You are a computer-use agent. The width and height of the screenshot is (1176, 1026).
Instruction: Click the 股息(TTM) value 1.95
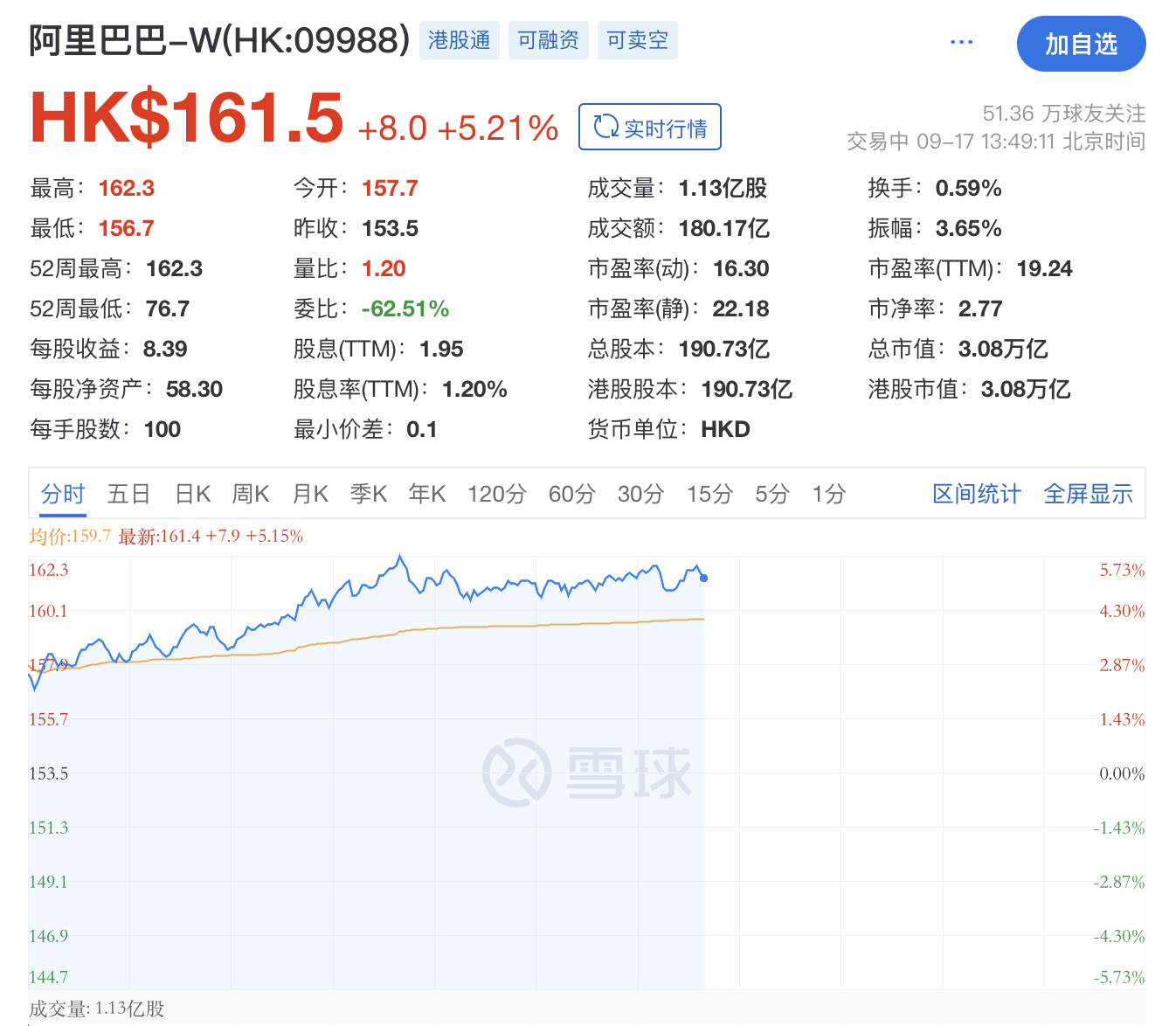[x=441, y=349]
